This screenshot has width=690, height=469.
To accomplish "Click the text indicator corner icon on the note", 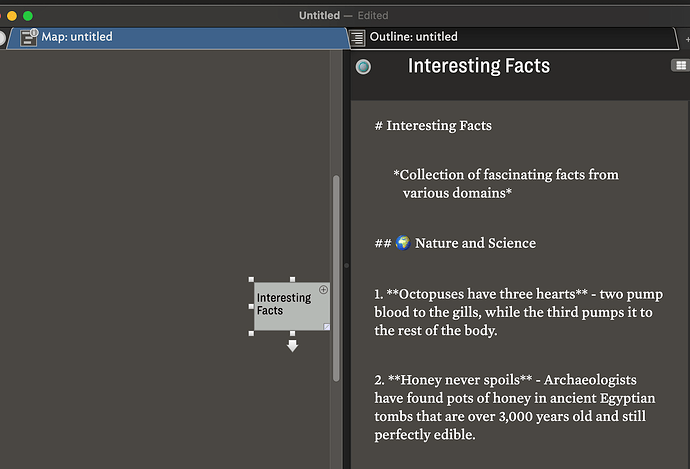I will [327, 326].
